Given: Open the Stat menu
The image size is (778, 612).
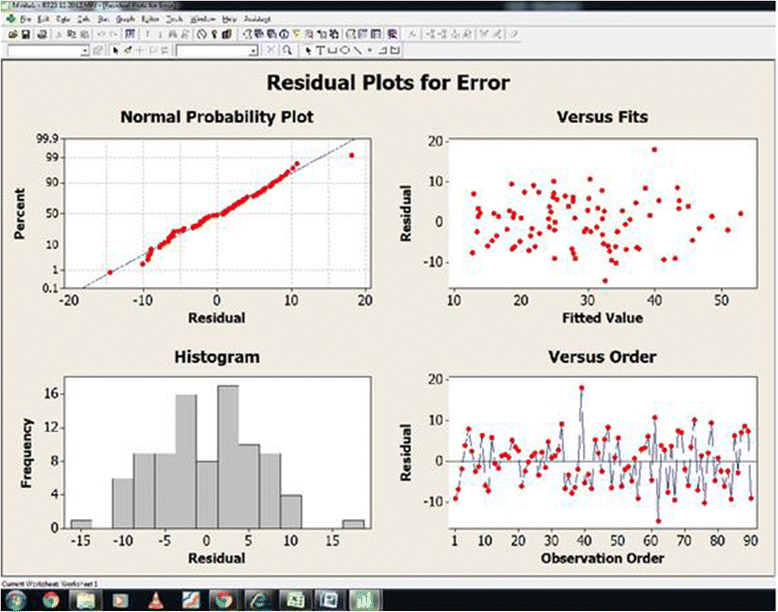Looking at the screenshot, I should tap(103, 19).
